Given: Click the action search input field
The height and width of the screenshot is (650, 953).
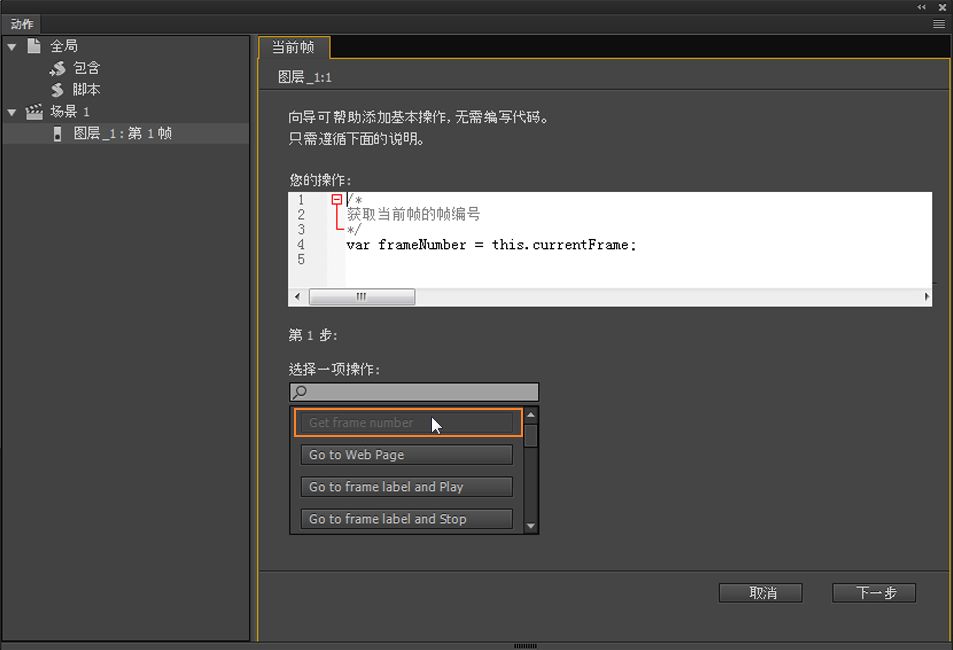Looking at the screenshot, I should coord(414,392).
